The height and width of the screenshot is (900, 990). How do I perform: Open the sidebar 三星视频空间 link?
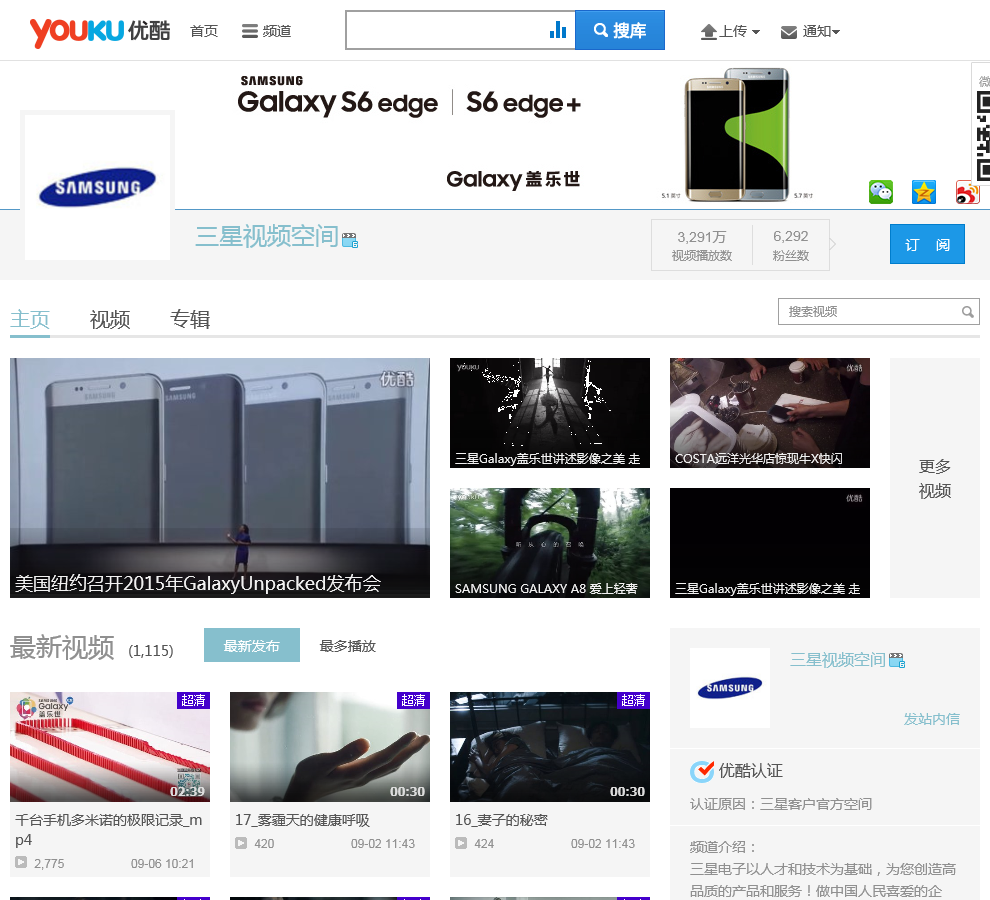(837, 660)
